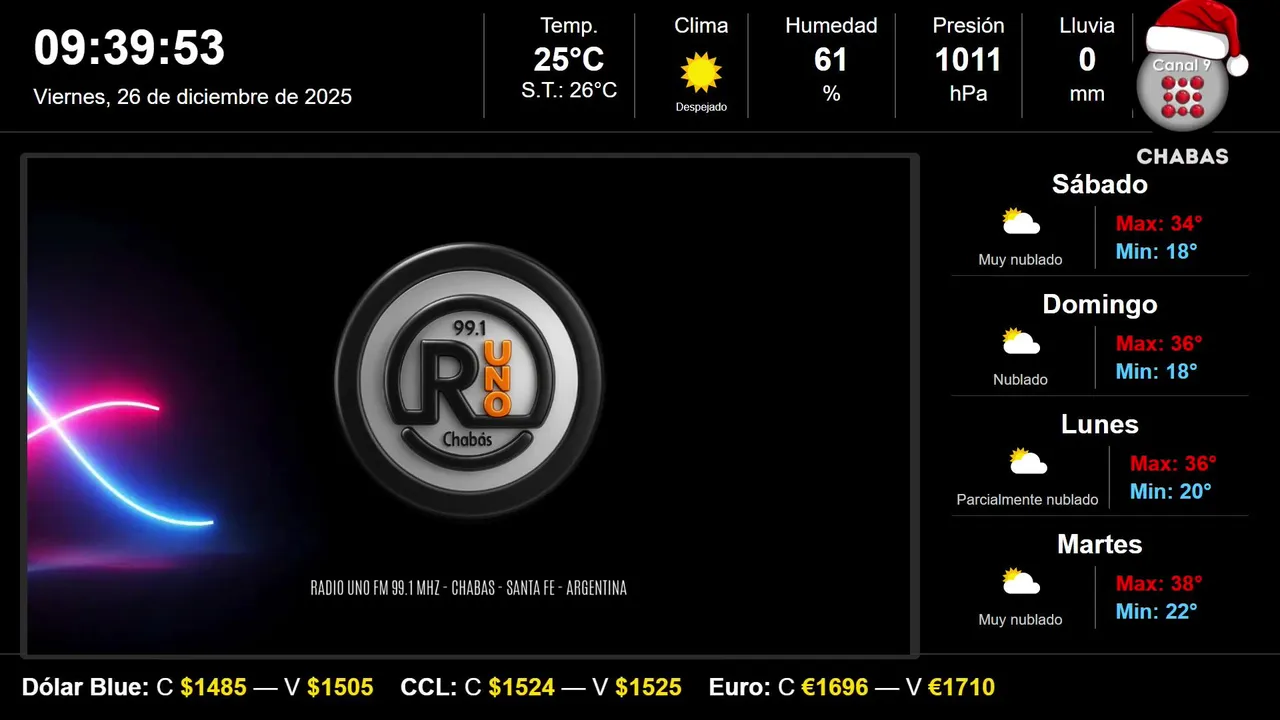The height and width of the screenshot is (720, 1280).
Task: Click Sábado's Max: 34° value
Action: click(x=1159, y=223)
